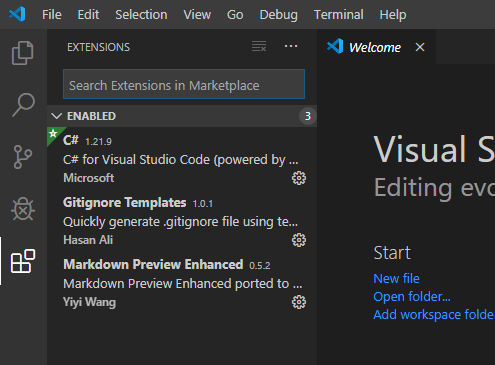The image size is (495, 365).
Task: Select the Markdown Preview Enhanced extension entry
Action: [x=182, y=283]
